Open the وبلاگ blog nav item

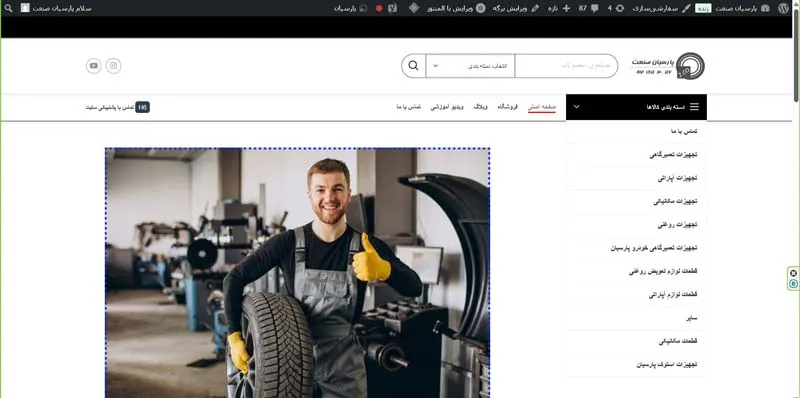[x=481, y=107]
